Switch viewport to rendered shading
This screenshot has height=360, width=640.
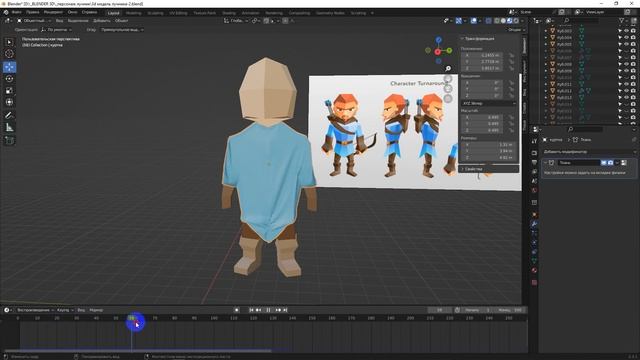(516, 20)
